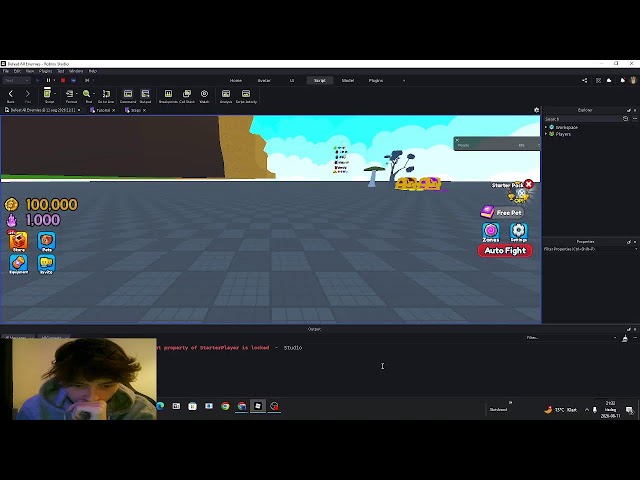Viewport: 640px width, 480px height.
Task: Click the in-game Store button
Action: point(18,241)
